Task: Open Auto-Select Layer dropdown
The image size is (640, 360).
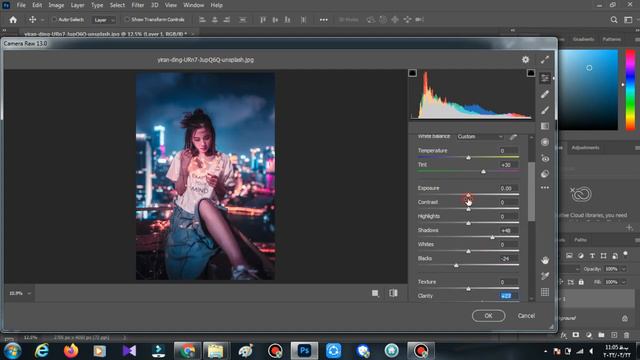Action: (x=103, y=20)
